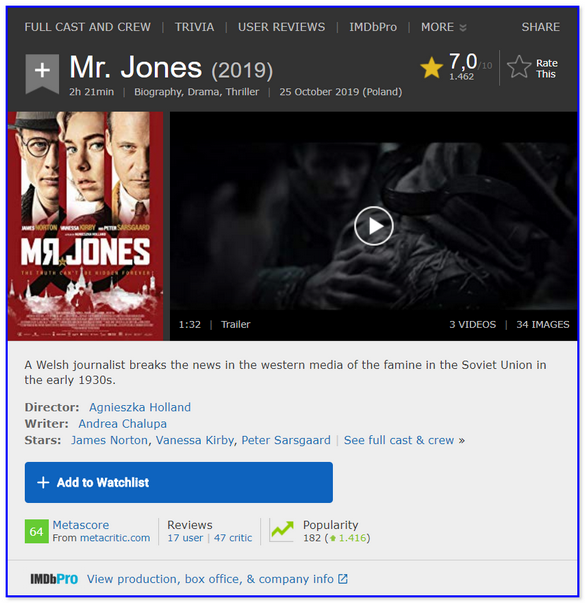The image size is (585, 603).
Task: Open USER REVIEWS from the top bar
Action: 281,27
